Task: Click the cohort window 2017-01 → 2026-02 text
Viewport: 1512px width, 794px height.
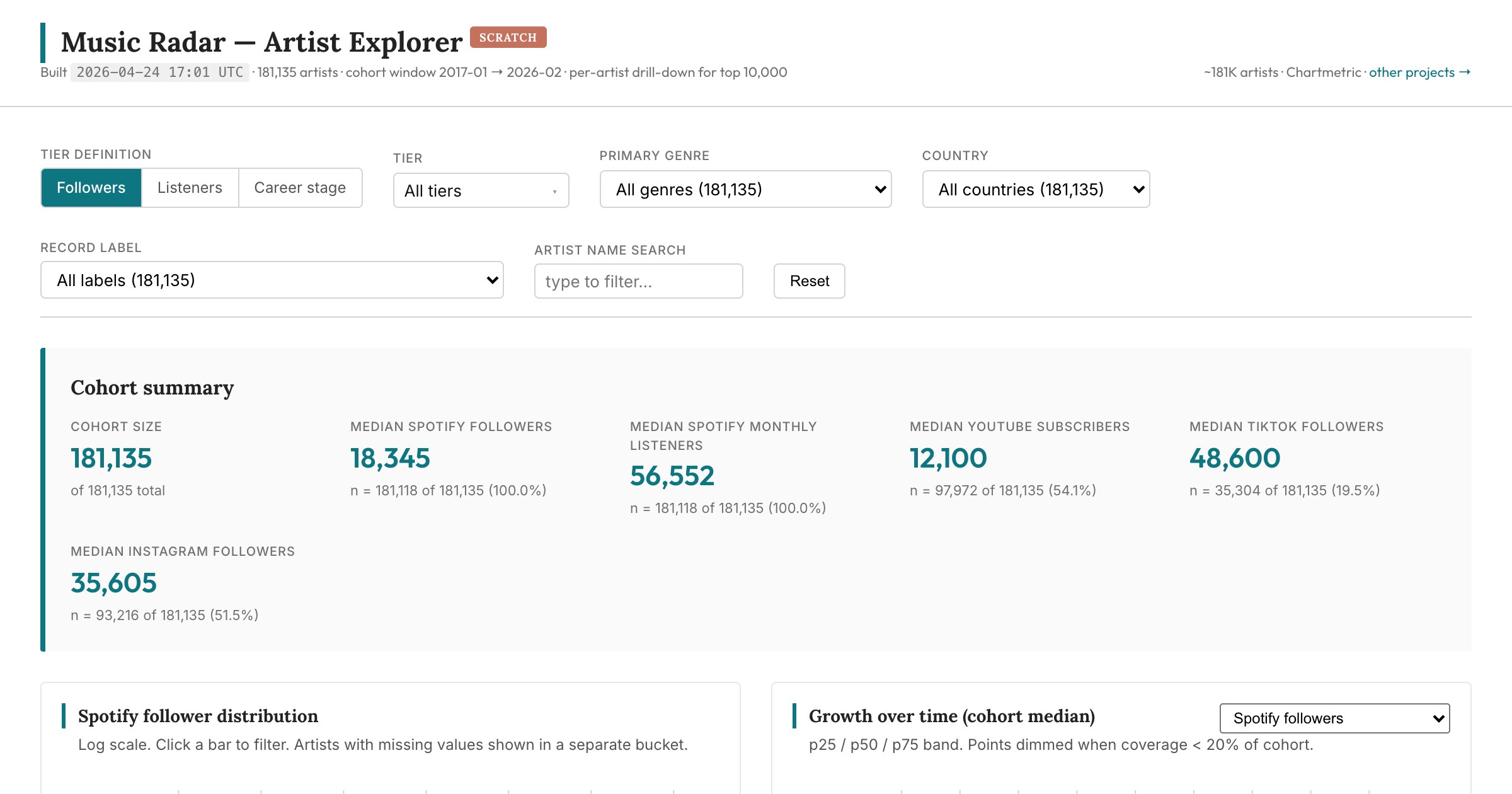Action: click(453, 72)
